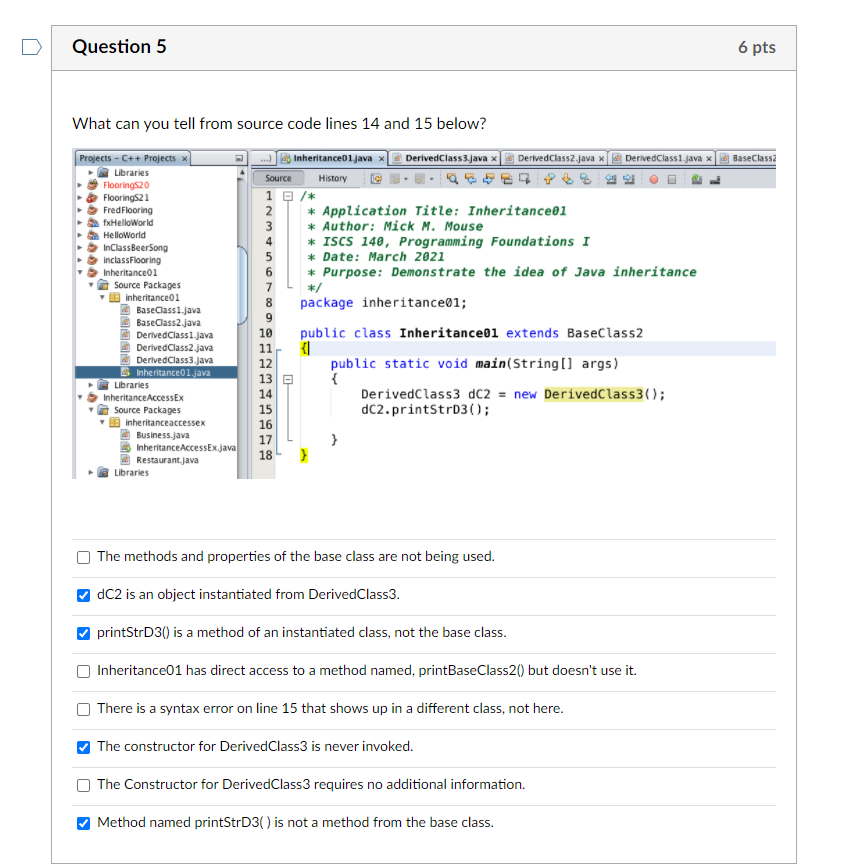Check the syntax error on line 15 answer
This screenshot has height=867, width=853.
[x=83, y=709]
